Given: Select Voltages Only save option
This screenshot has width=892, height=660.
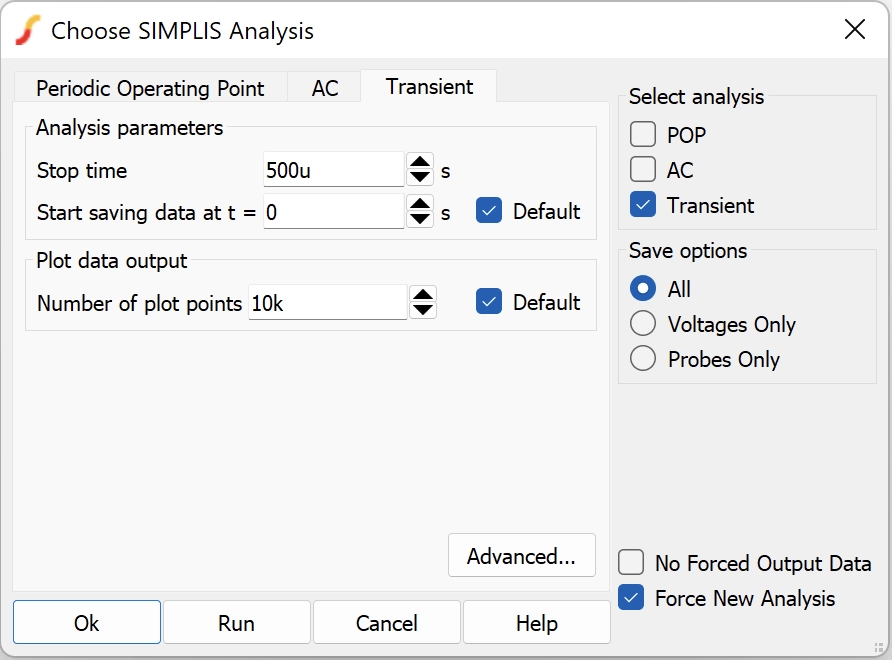Looking at the screenshot, I should [643, 324].
